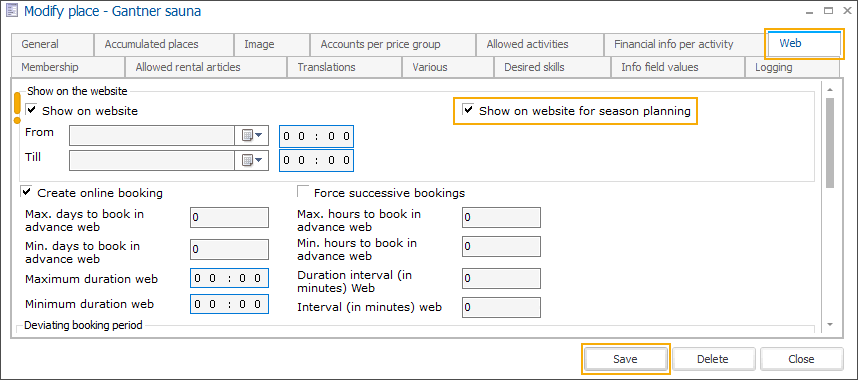Click the Save button
Image resolution: width=858 pixels, height=380 pixels.
click(625, 359)
